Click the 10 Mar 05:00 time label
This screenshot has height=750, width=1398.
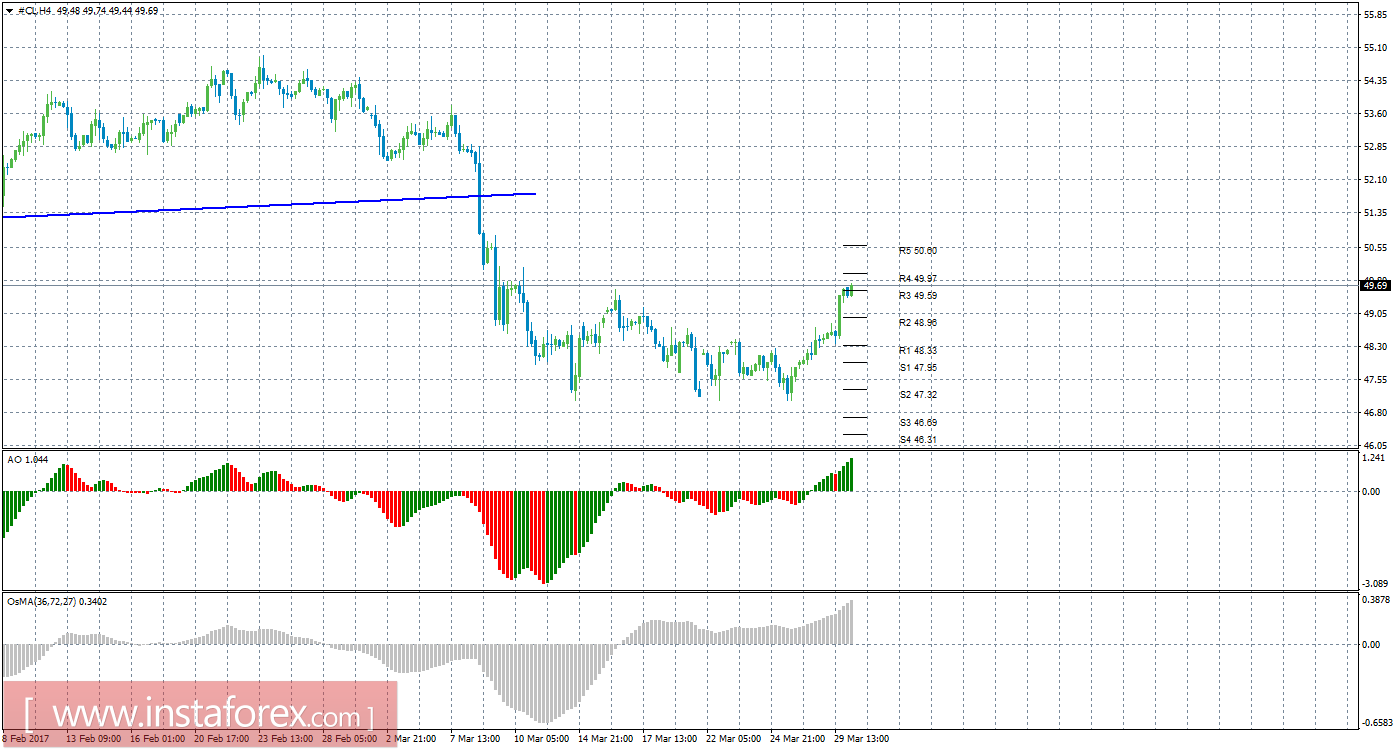[541, 739]
